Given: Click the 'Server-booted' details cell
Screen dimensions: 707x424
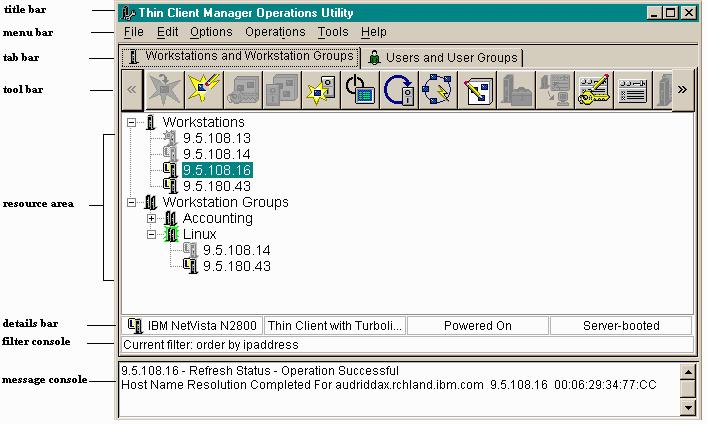Looking at the screenshot, I should pos(621,326).
